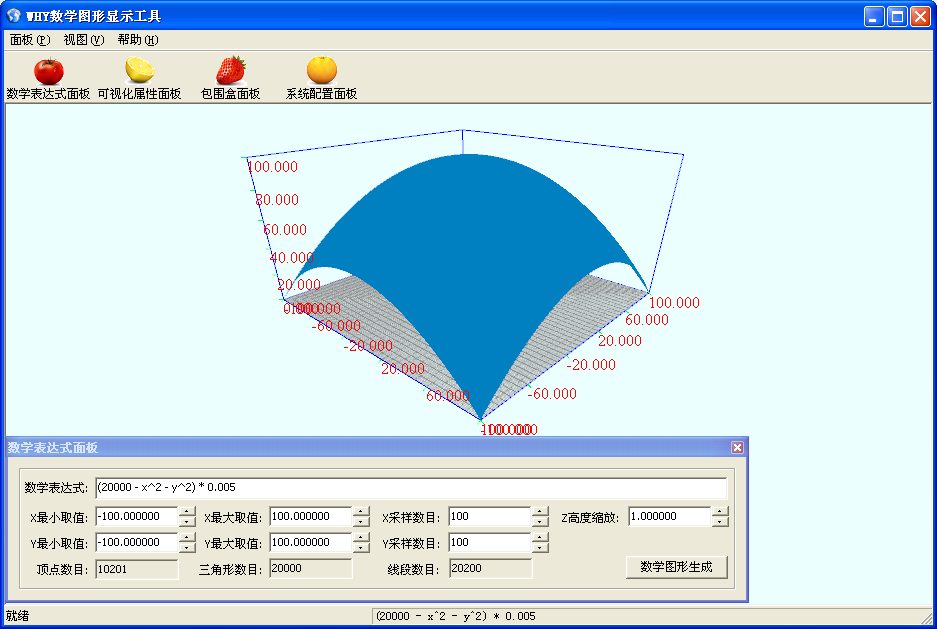Click the Y最小取值 input field
Screen dimensions: 937x629
pyautogui.click(x=137, y=542)
